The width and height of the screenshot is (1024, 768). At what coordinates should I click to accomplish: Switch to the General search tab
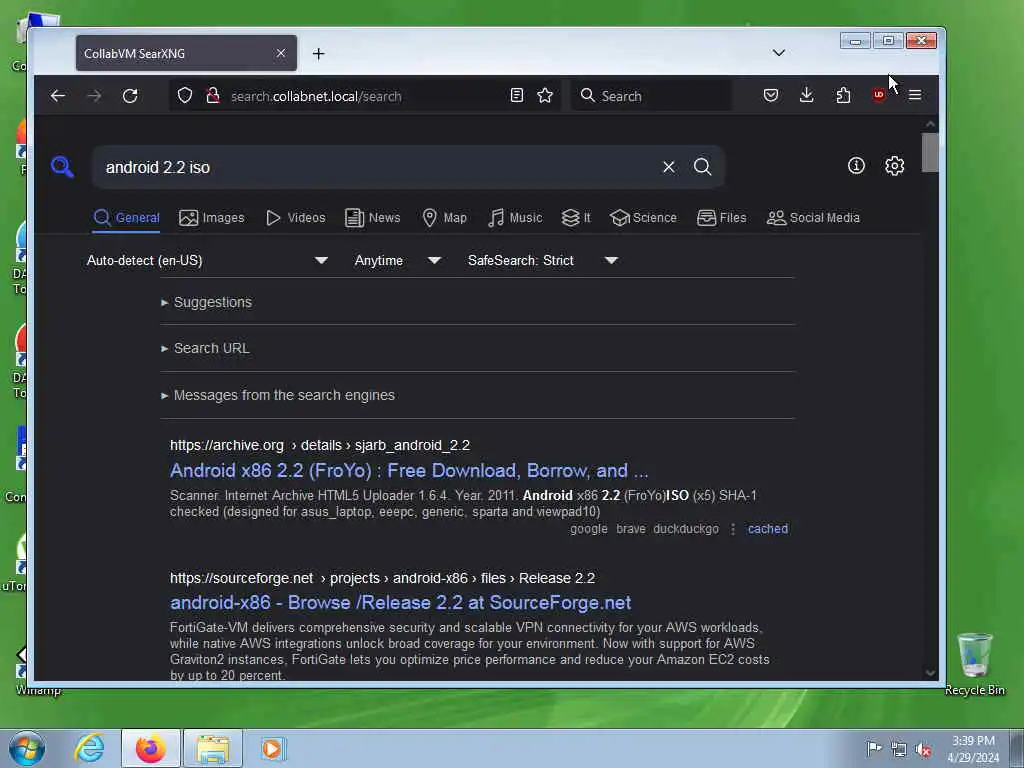[127, 218]
